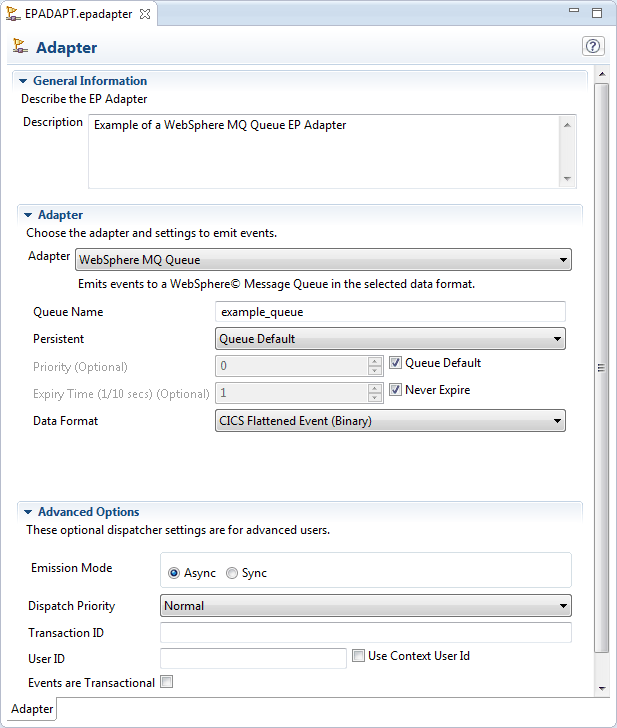Uncheck the Never Expire checkbox
Viewport: 617px width, 728px height.
click(x=395, y=390)
